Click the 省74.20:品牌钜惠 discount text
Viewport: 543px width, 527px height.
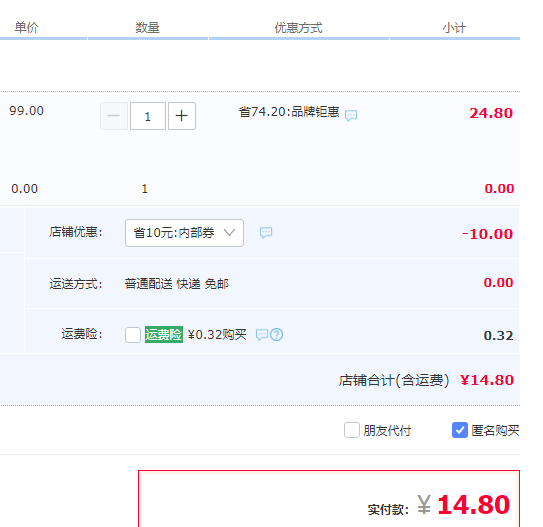289,112
